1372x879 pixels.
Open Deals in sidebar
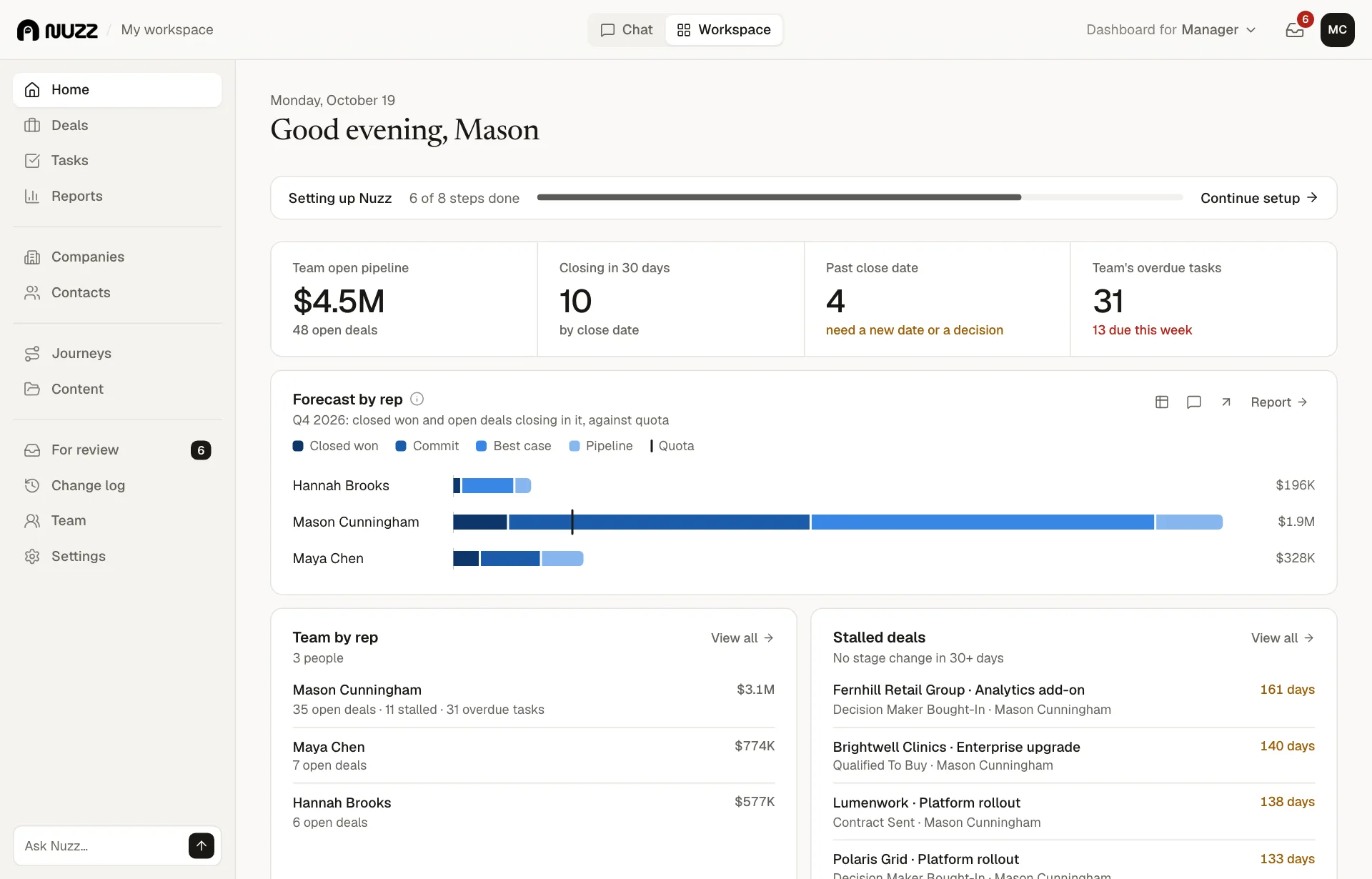[x=117, y=125]
